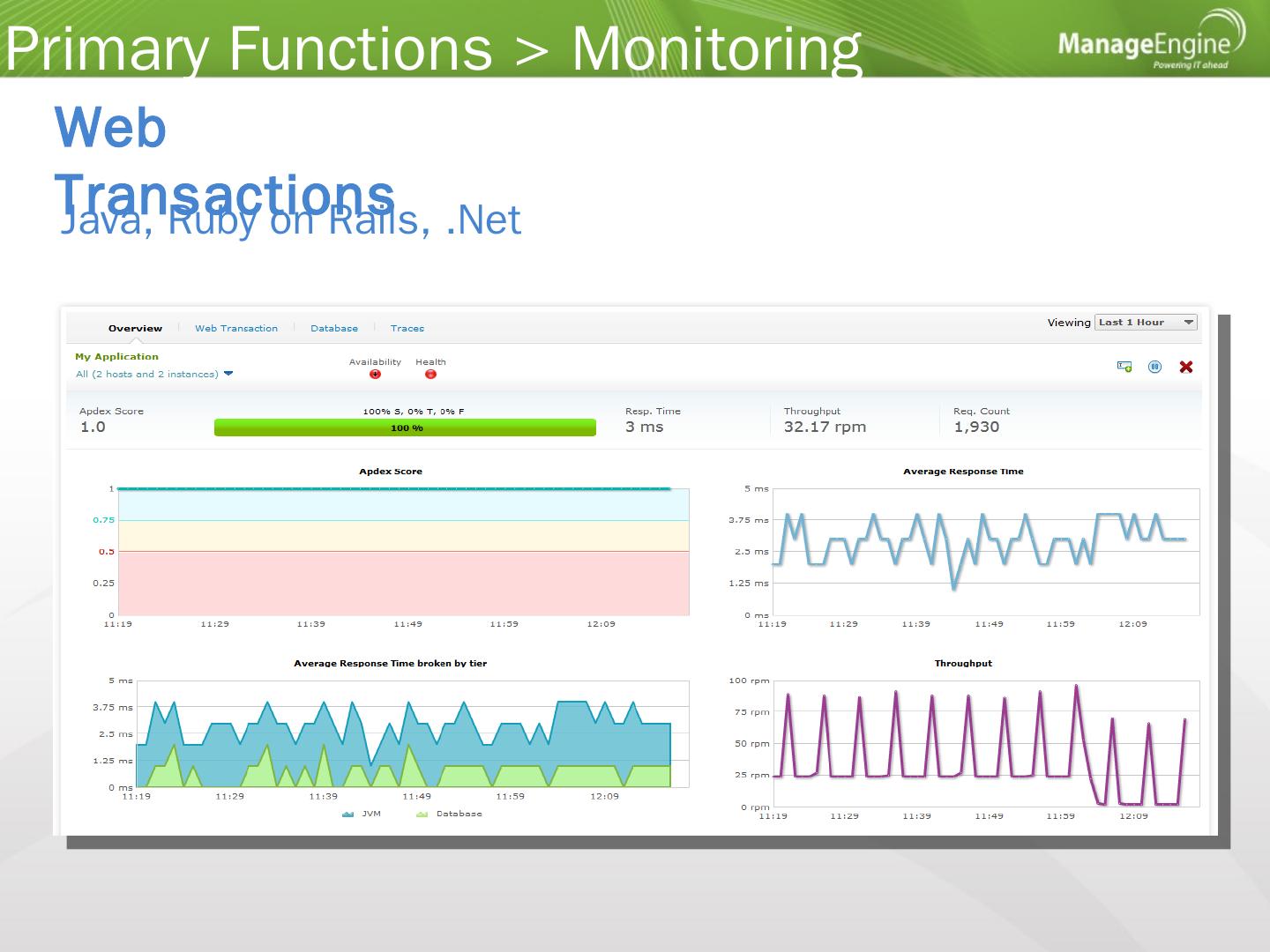The width and height of the screenshot is (1270, 952).
Task: Open the Viewing Last 1 Hour dropdown
Action: (x=1146, y=323)
